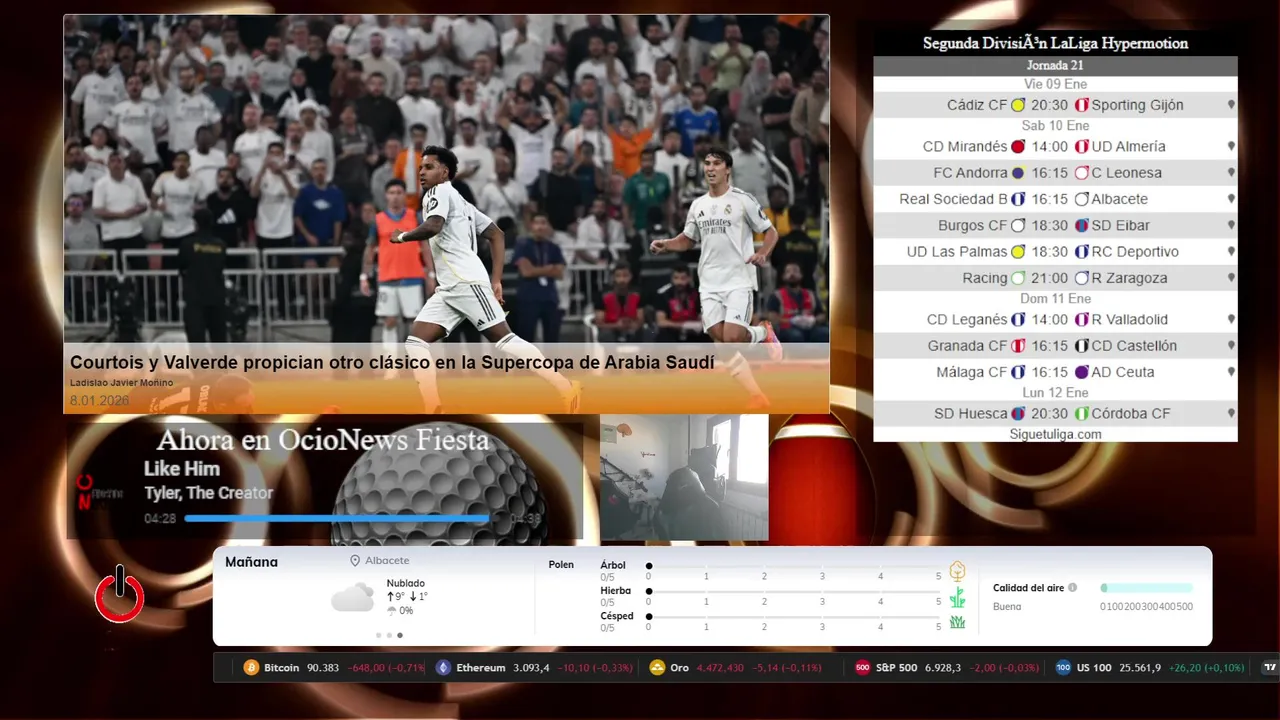The height and width of the screenshot is (720, 1280).
Task: Open the Siguetuliga.com link
Action: (x=1055, y=434)
